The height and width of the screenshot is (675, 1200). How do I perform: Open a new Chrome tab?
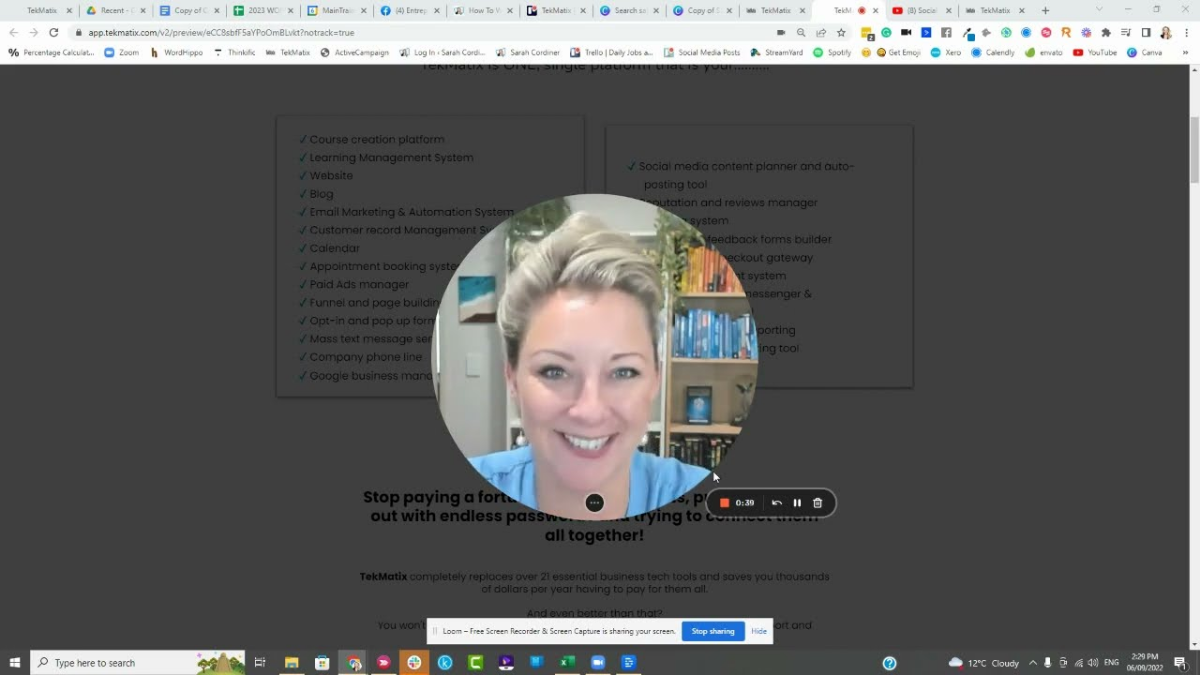point(1045,10)
